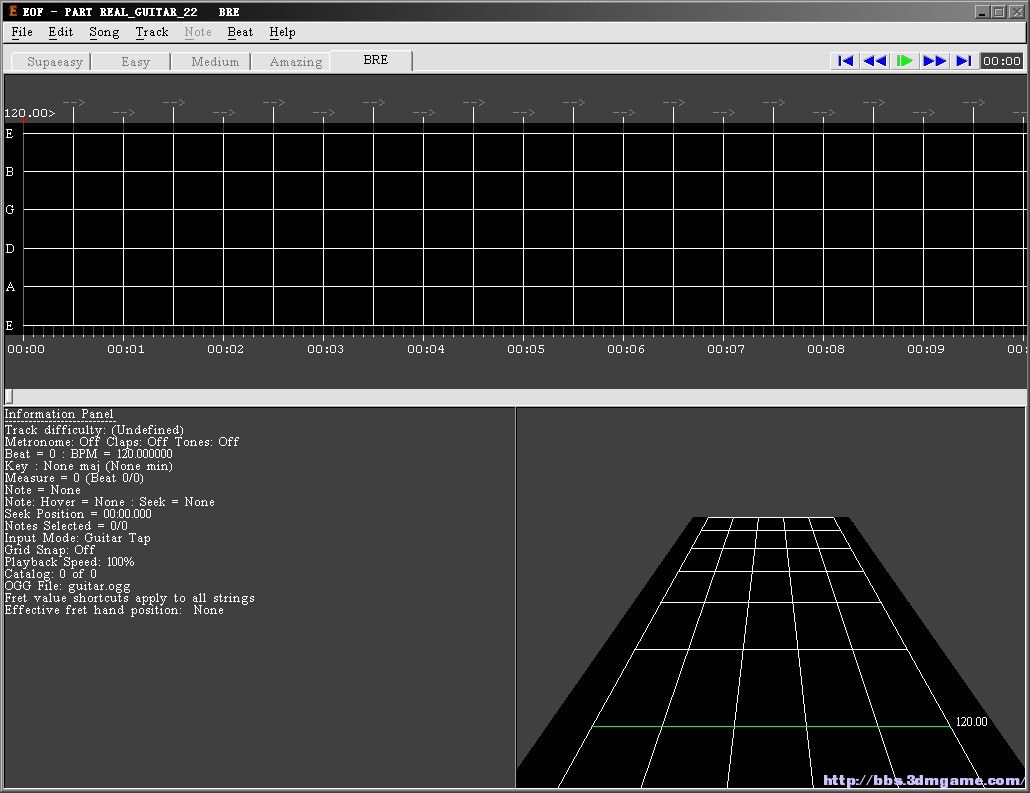Click the 'Notes Selected = 0/0' line
This screenshot has width=1030, height=793.
[x=66, y=526]
